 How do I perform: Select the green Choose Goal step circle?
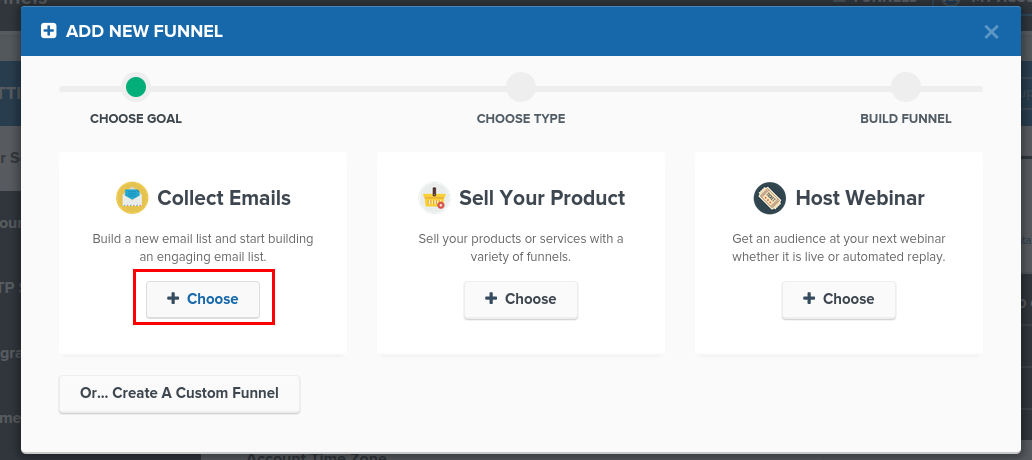(x=136, y=87)
